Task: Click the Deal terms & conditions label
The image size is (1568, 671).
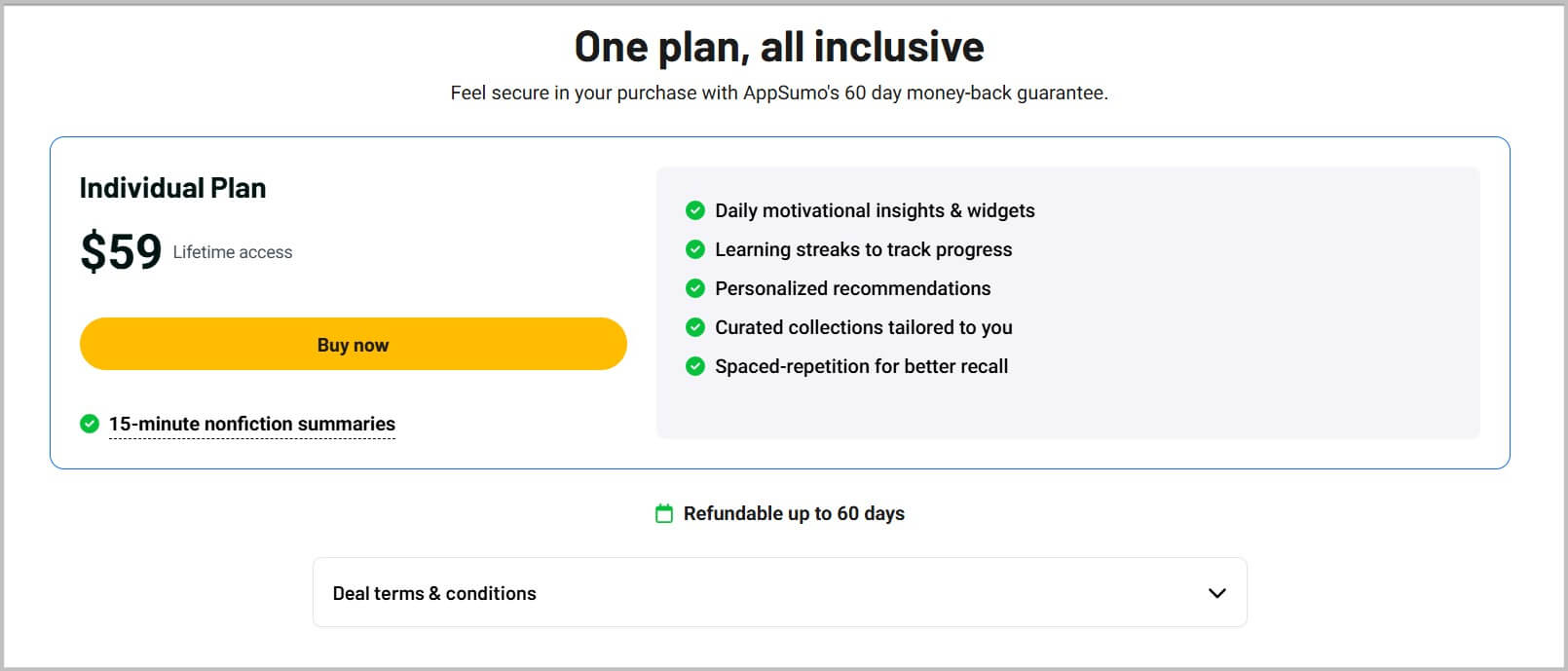Action: click(x=433, y=592)
